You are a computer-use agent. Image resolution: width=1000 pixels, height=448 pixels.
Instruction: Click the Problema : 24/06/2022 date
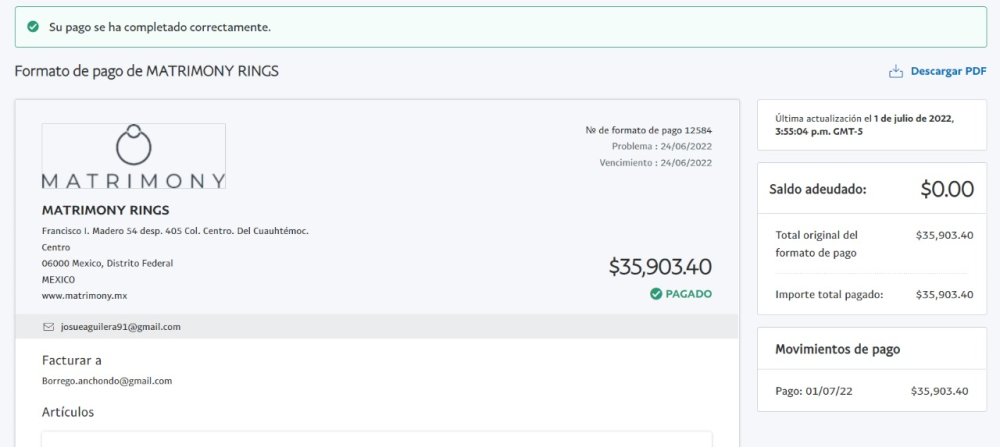[662, 146]
